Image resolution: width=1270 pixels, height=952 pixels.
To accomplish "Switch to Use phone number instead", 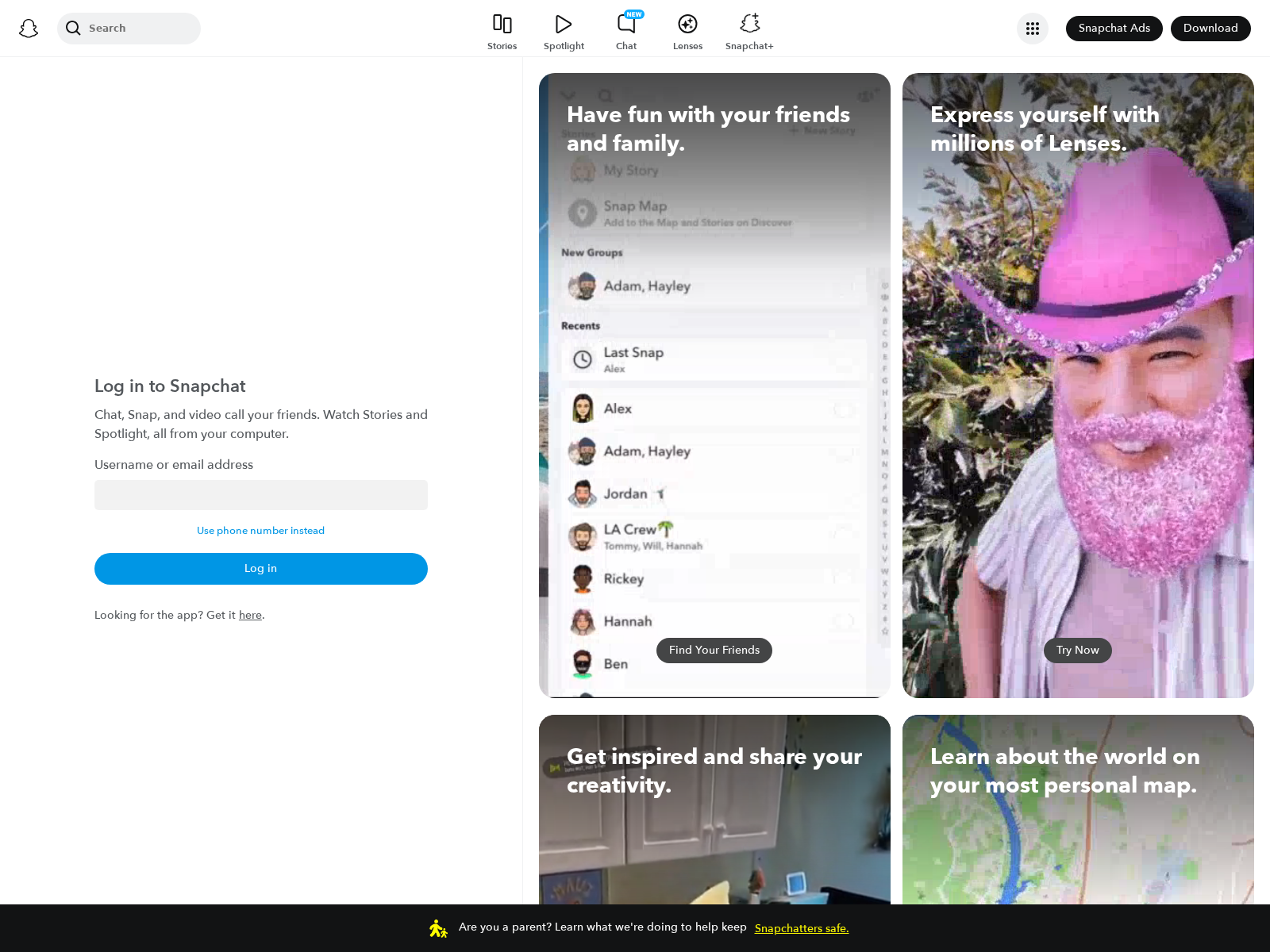I will [260, 531].
